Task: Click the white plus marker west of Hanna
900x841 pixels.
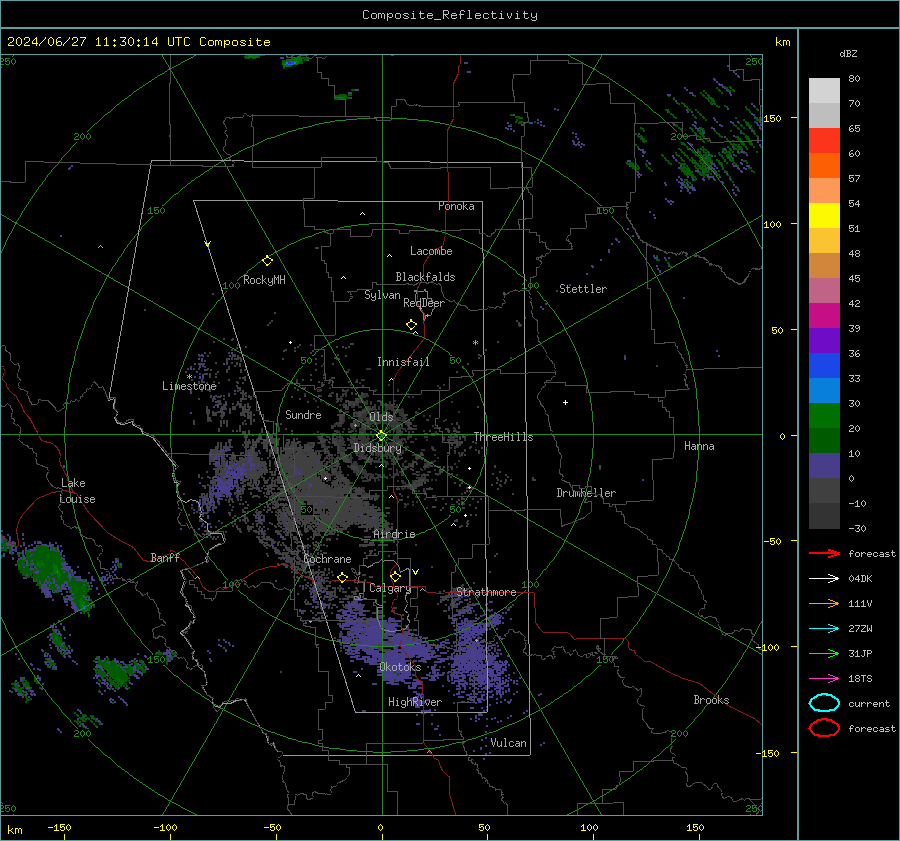Action: (x=565, y=402)
